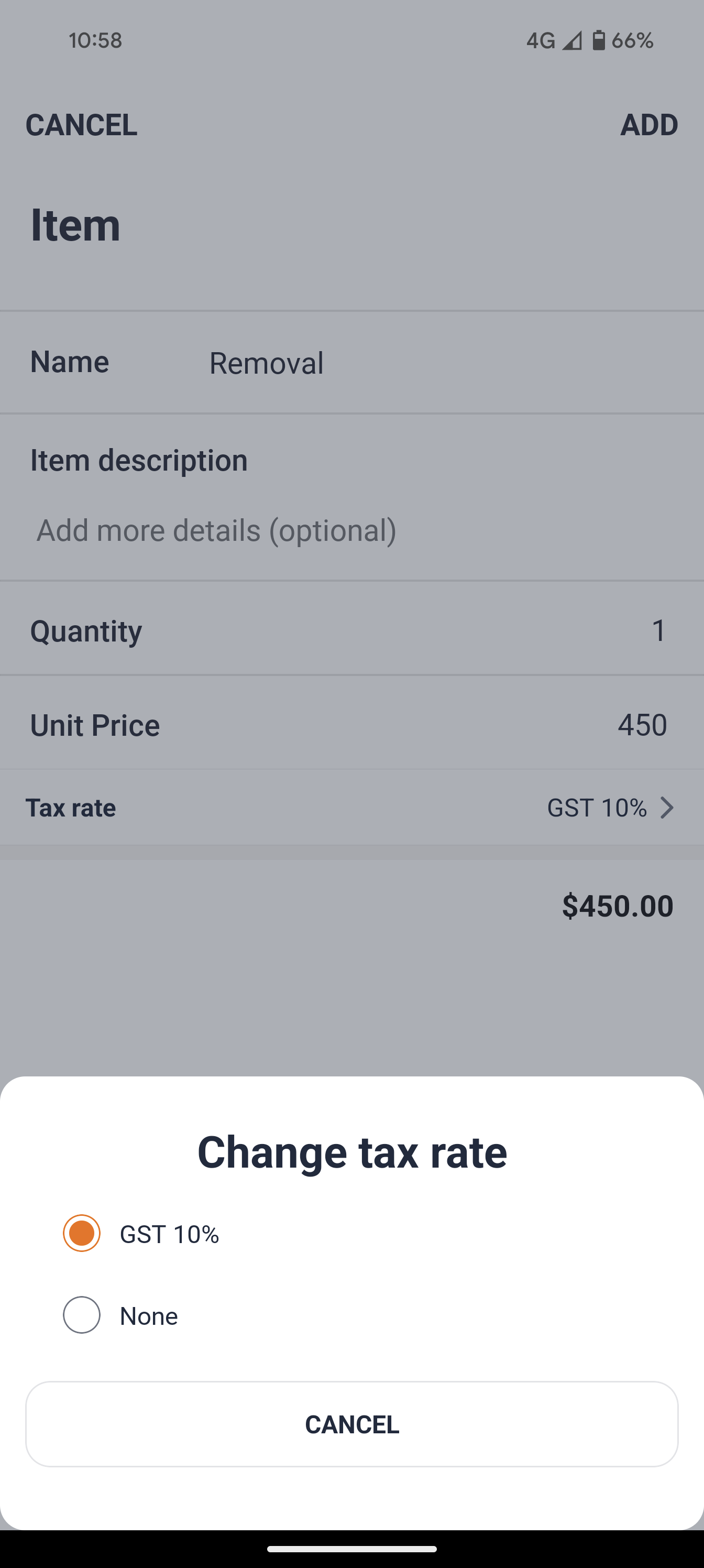
Task: Tap the 10:58 clock in status bar
Action: (95, 41)
